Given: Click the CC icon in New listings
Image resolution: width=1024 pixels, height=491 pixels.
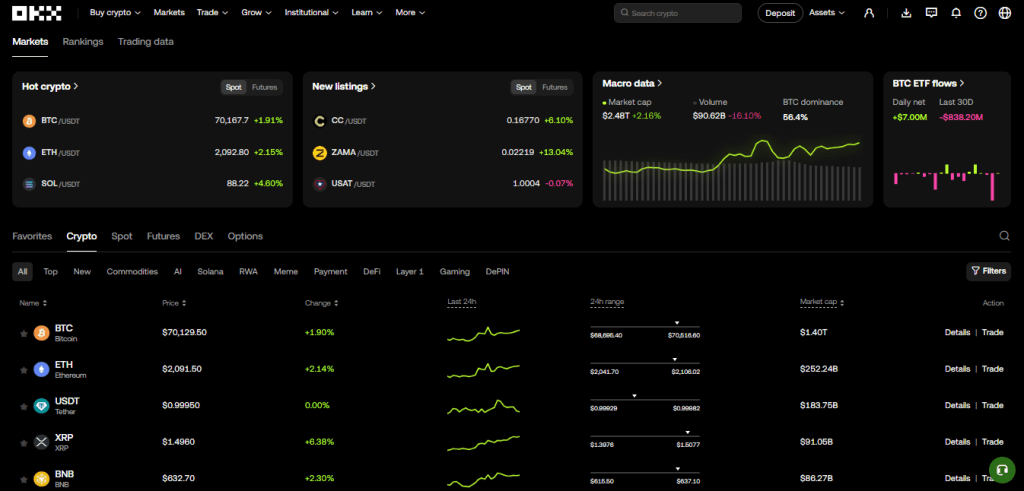Looking at the screenshot, I should [x=319, y=121].
